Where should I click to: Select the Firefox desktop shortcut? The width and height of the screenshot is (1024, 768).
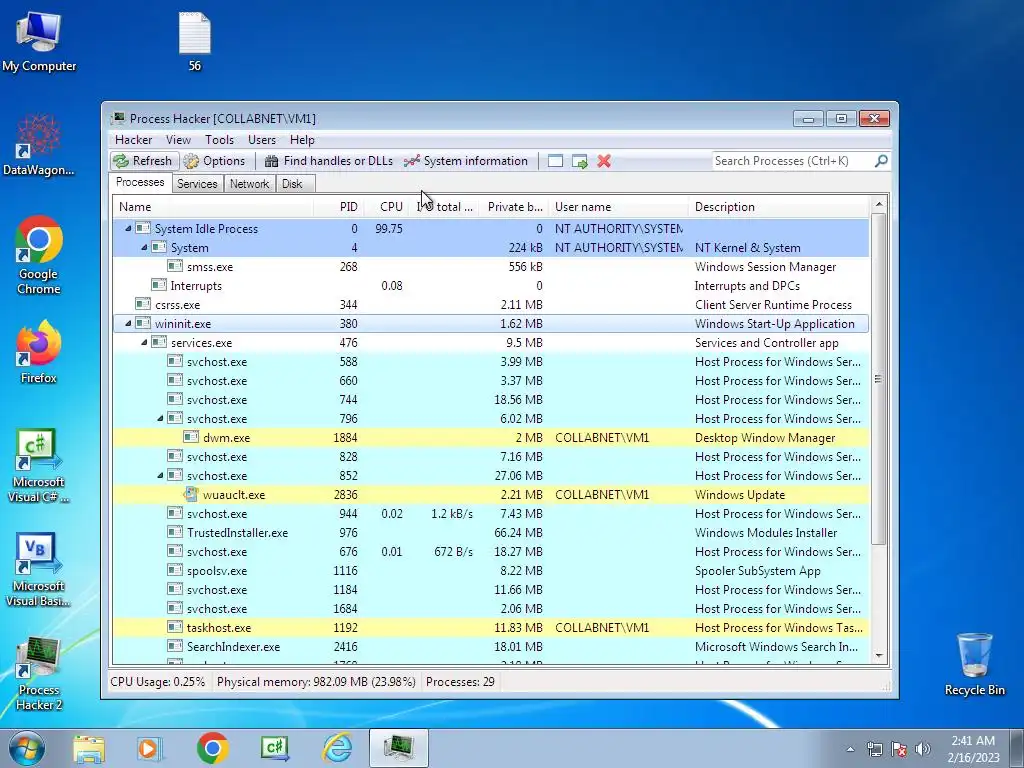(39, 351)
